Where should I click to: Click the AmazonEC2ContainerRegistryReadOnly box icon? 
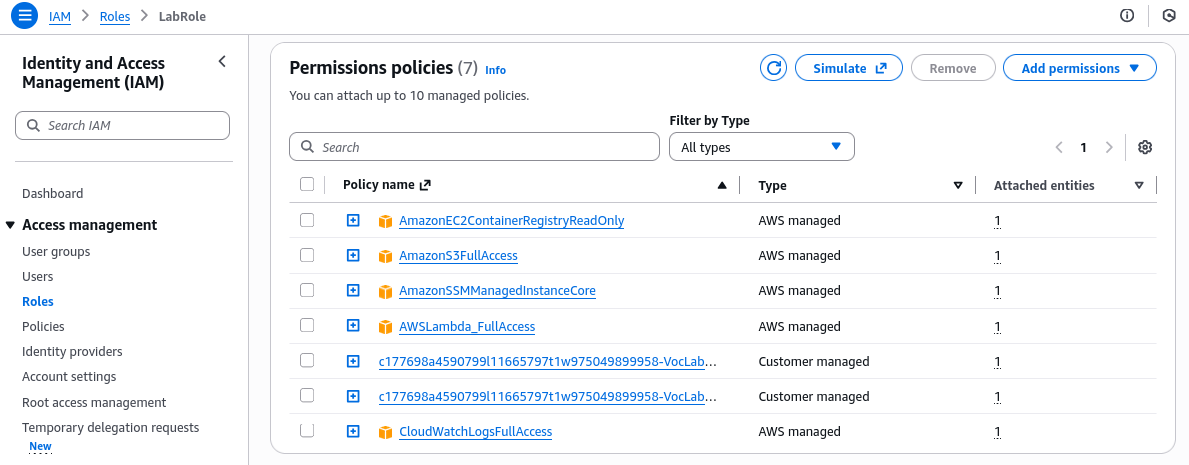pos(386,222)
